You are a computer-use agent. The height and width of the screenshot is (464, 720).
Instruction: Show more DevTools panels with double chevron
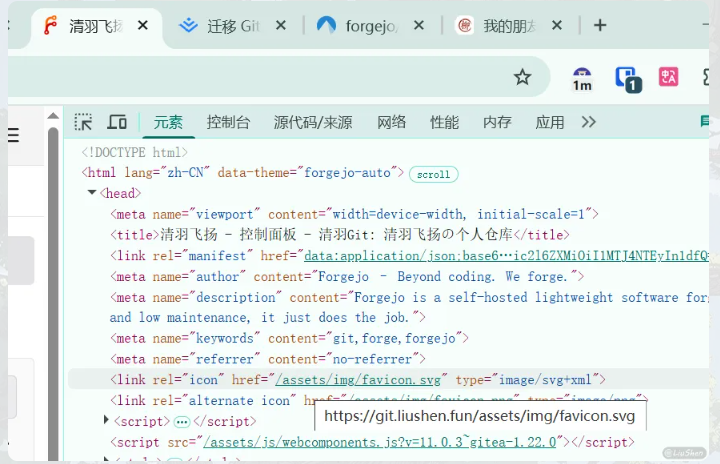[588, 122]
